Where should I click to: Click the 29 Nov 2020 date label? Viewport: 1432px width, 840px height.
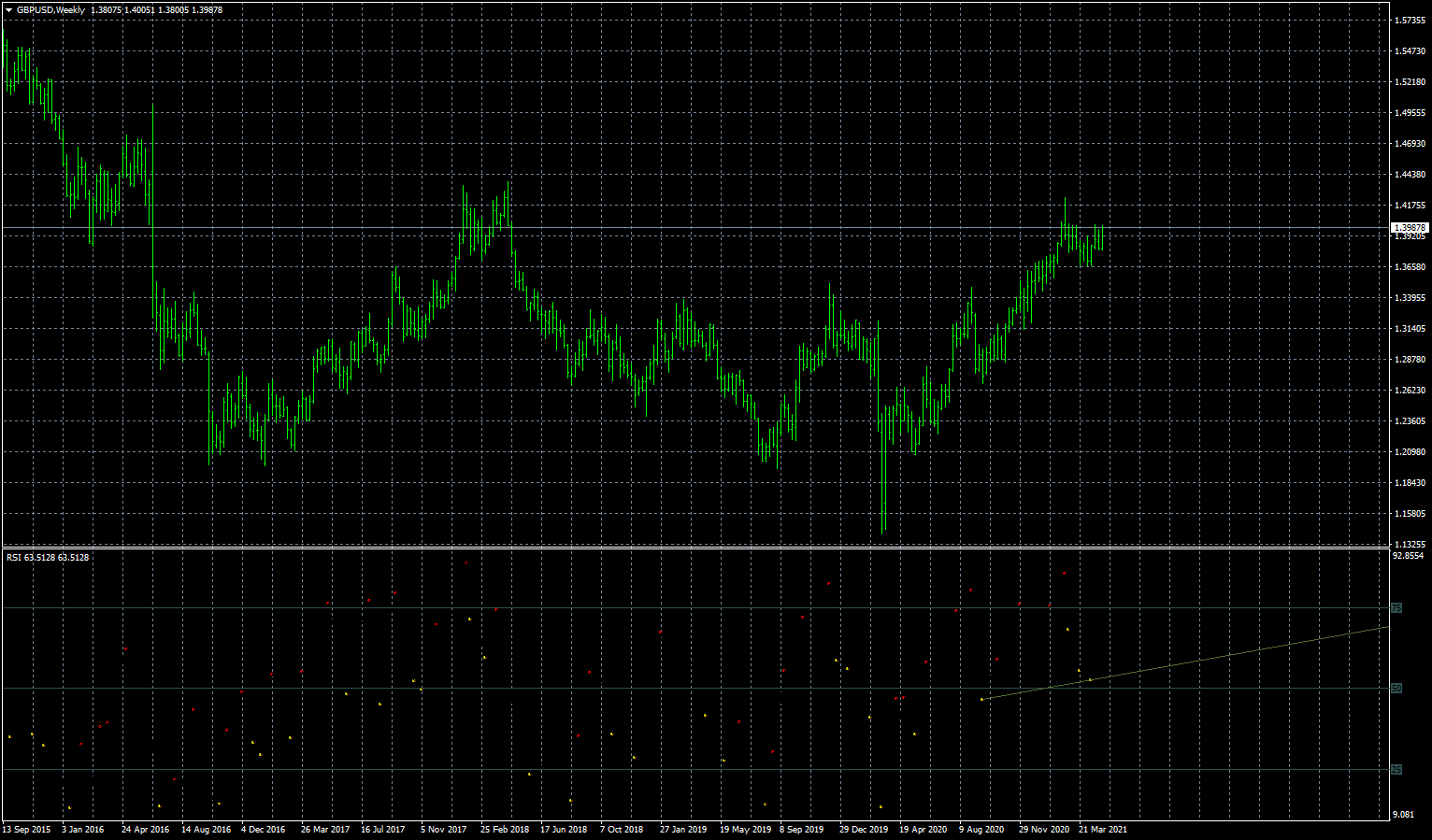pos(1044,829)
